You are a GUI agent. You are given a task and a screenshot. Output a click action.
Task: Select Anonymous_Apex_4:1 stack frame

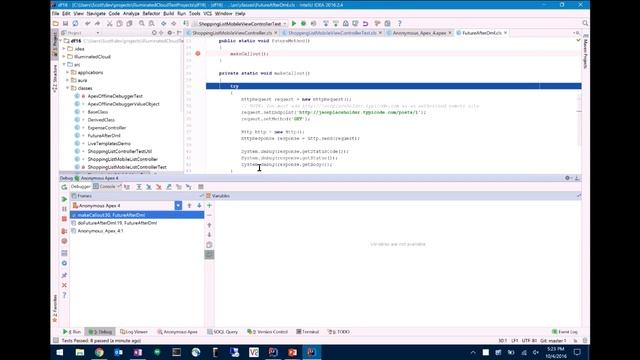point(100,231)
